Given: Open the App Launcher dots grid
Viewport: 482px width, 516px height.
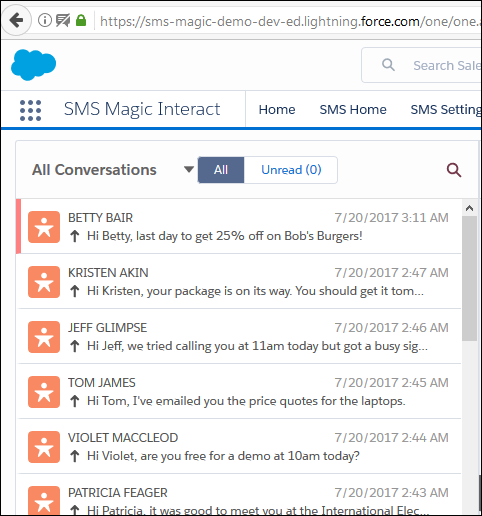Looking at the screenshot, I should 30,110.
